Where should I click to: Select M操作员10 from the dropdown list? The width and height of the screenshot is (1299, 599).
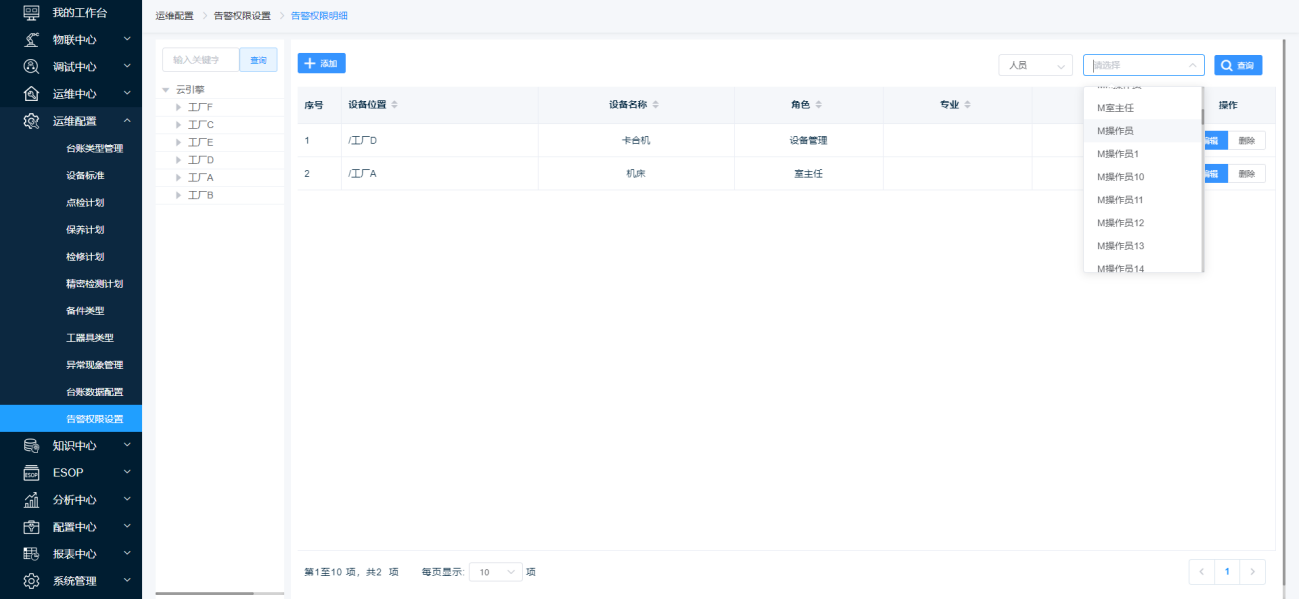click(x=1120, y=177)
